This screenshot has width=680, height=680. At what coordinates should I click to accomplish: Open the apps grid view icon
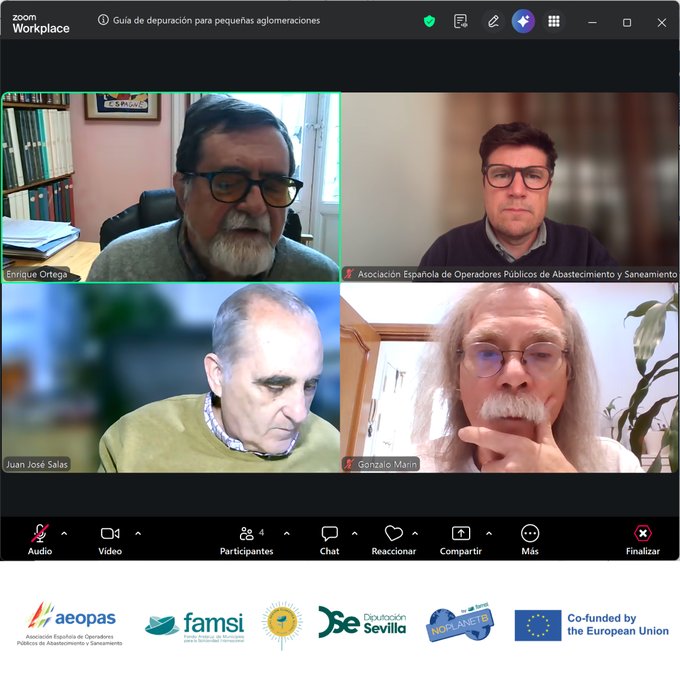click(x=553, y=21)
